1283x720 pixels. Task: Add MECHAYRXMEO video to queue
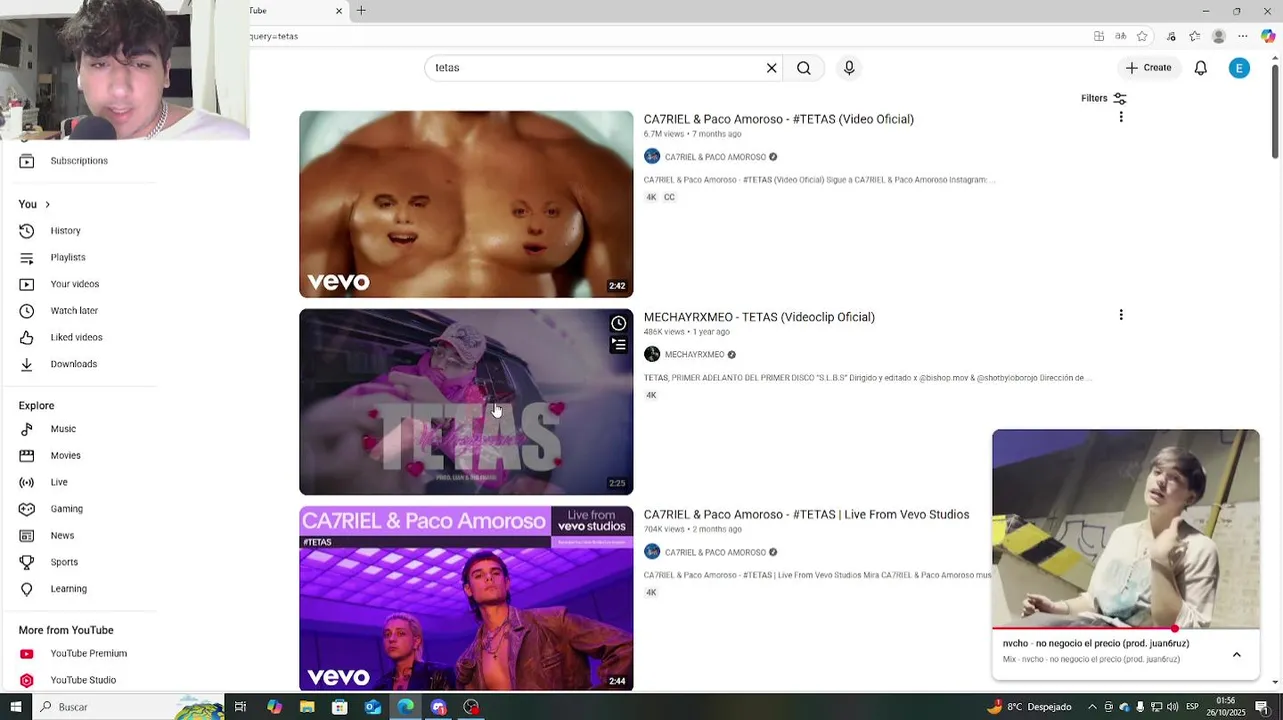point(619,345)
